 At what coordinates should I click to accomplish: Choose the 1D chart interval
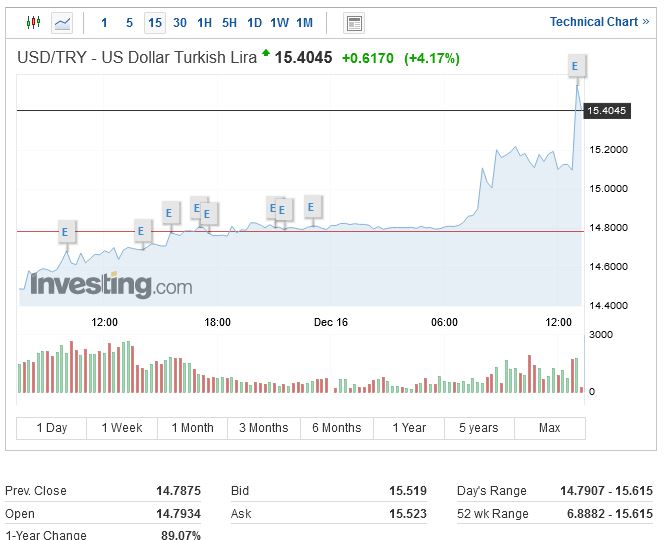coord(254,22)
